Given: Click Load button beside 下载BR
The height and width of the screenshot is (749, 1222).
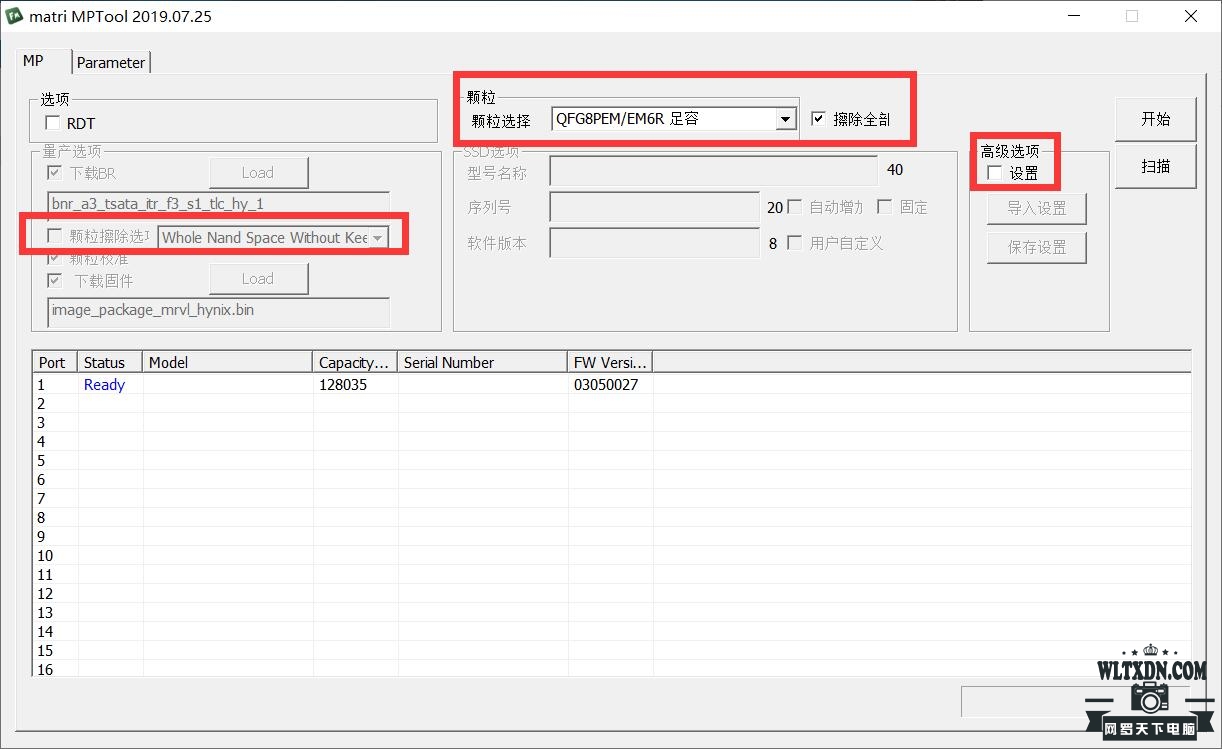Looking at the screenshot, I should [x=258, y=173].
